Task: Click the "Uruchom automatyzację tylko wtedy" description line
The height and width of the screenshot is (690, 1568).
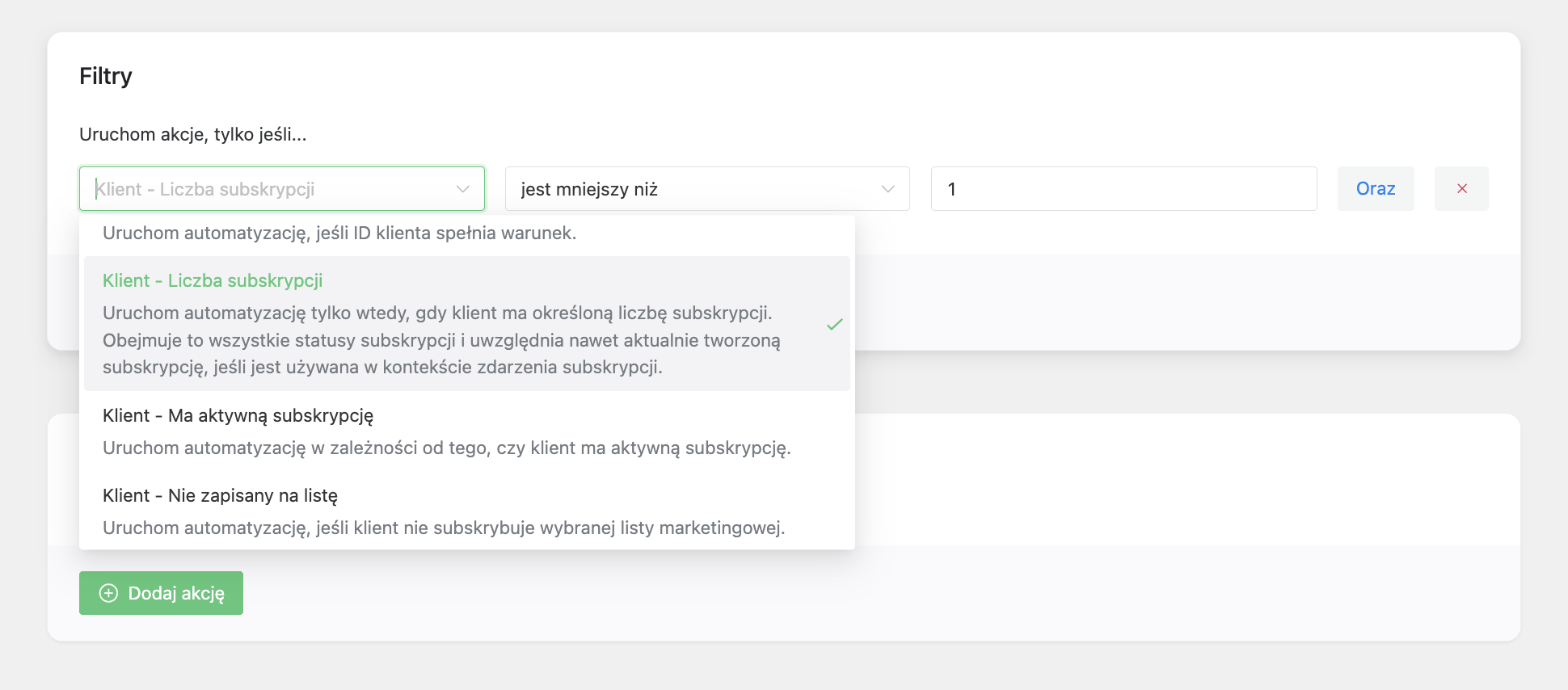Action: [x=437, y=313]
